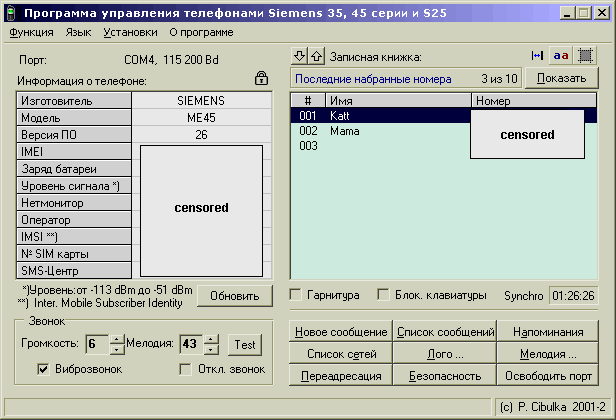Click the padlock icon by phone info
This screenshot has height=420, width=616.
261,78
